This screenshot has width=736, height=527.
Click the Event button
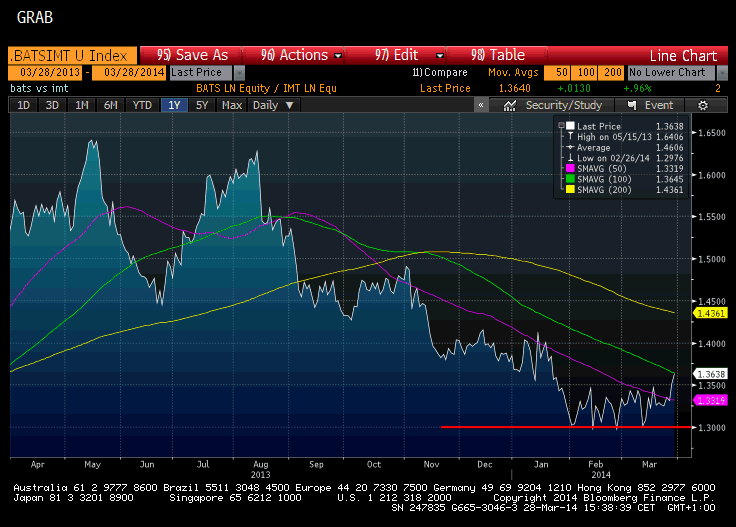[x=650, y=105]
